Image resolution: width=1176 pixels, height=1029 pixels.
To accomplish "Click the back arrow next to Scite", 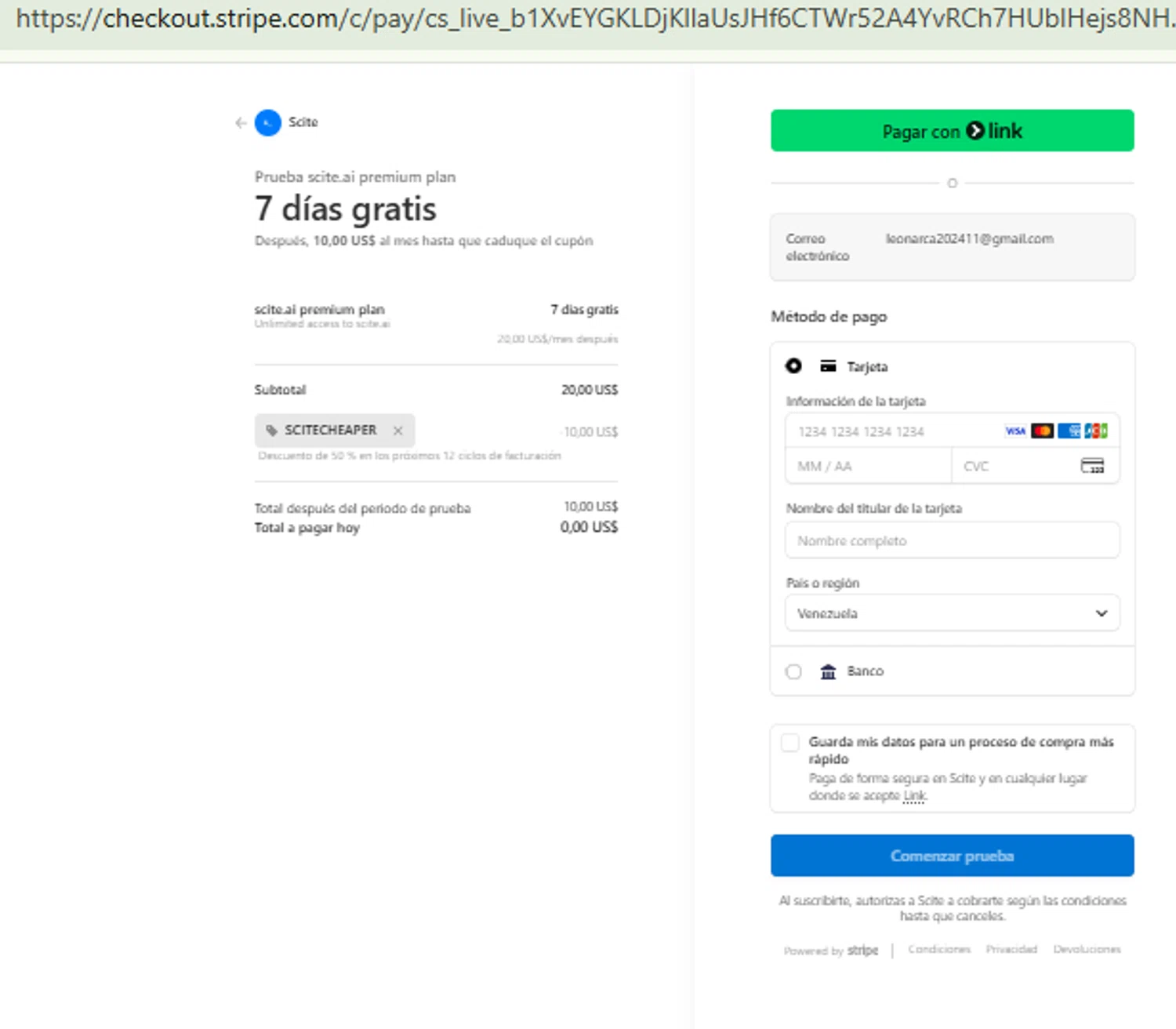I will pos(241,122).
